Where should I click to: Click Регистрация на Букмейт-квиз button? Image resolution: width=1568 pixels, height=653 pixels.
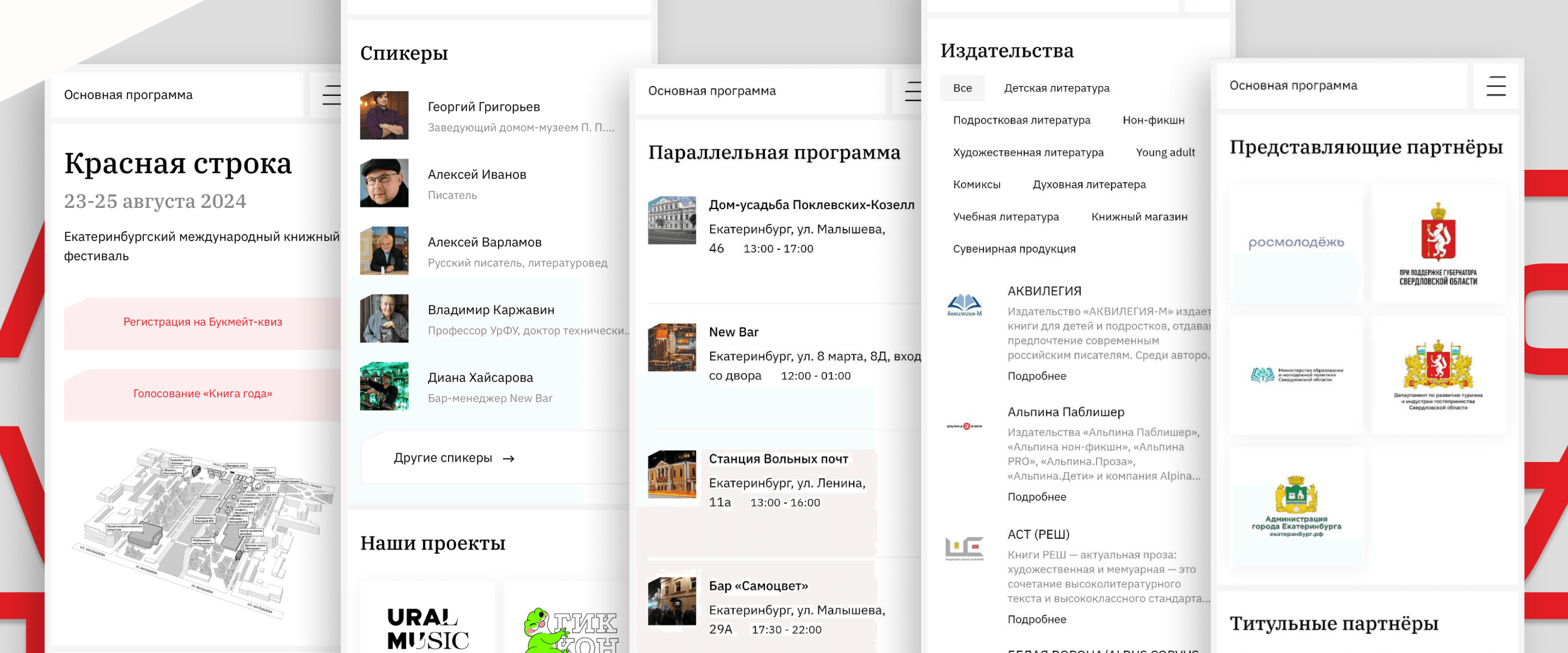202,322
